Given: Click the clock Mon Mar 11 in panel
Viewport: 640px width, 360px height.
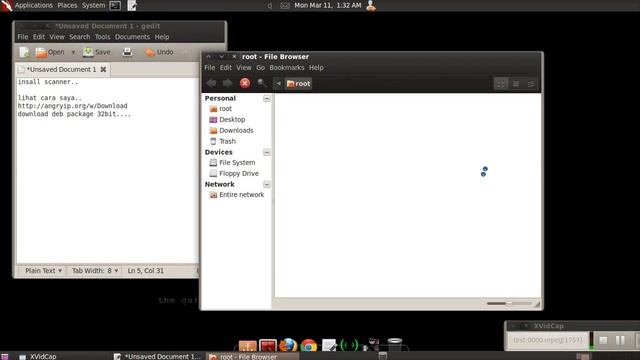Looking at the screenshot, I should pyautogui.click(x=328, y=5).
